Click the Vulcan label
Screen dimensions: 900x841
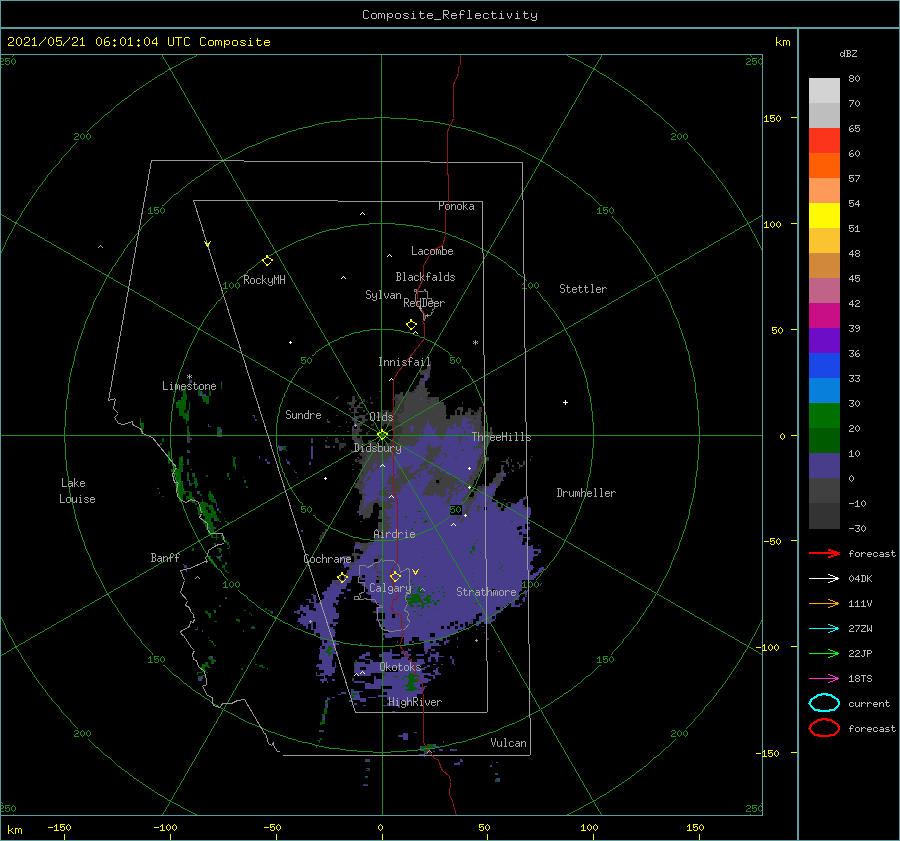click(508, 743)
